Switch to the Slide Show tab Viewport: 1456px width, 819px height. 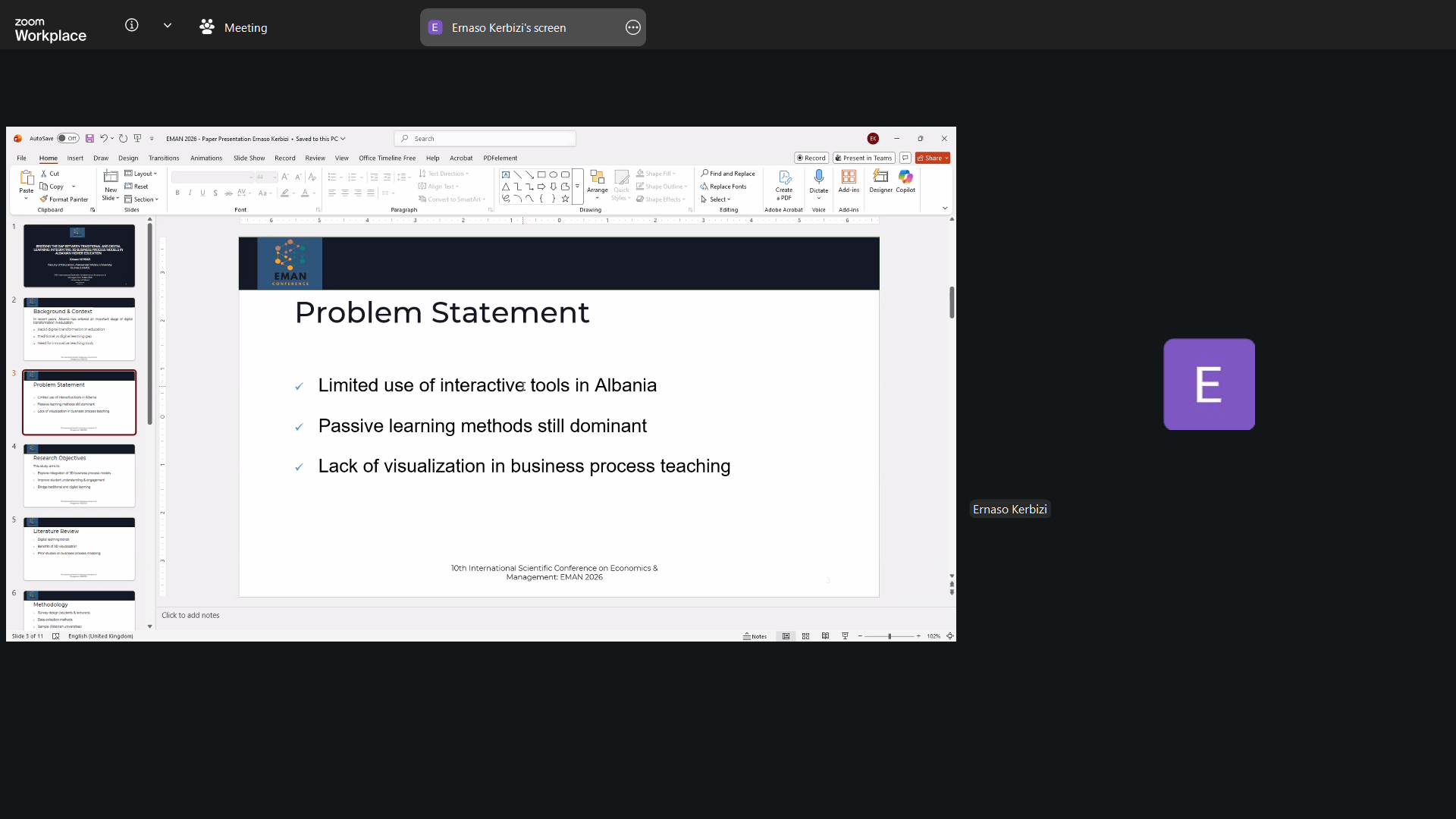pos(249,158)
